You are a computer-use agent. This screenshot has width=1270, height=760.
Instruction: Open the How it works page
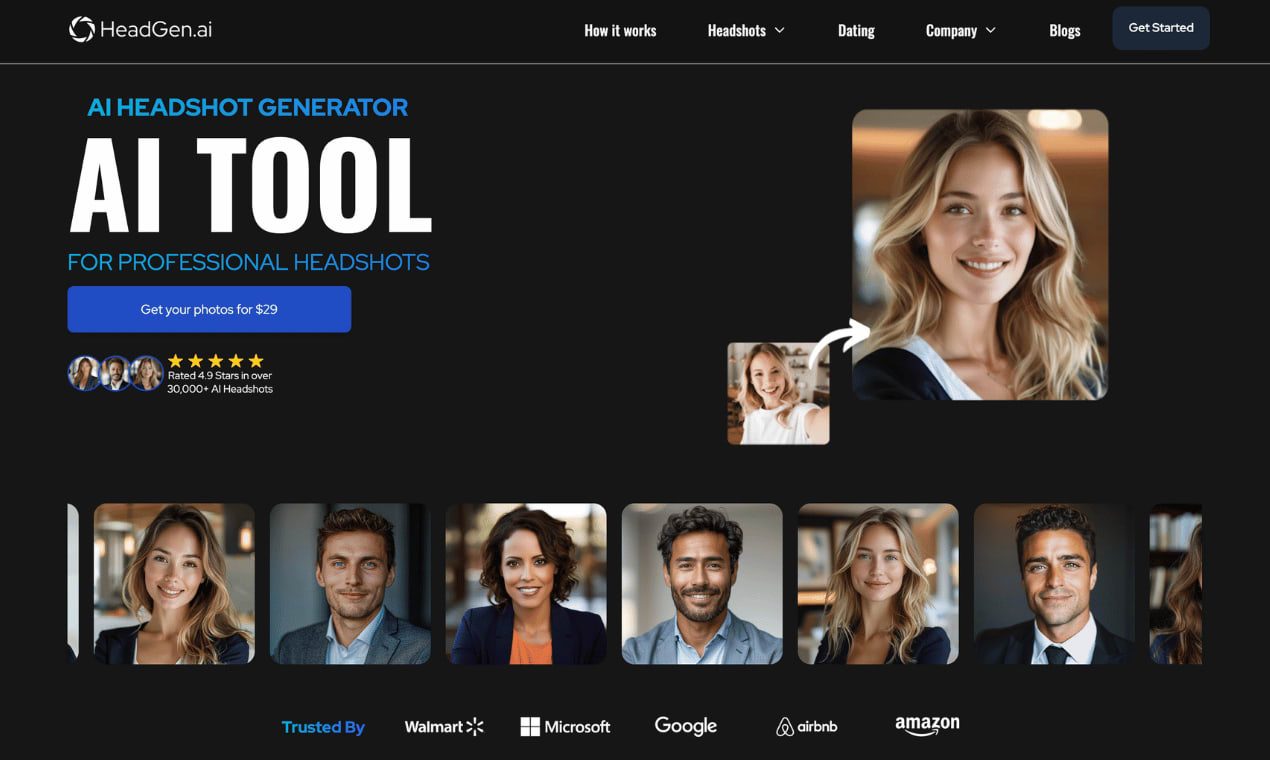pos(620,30)
